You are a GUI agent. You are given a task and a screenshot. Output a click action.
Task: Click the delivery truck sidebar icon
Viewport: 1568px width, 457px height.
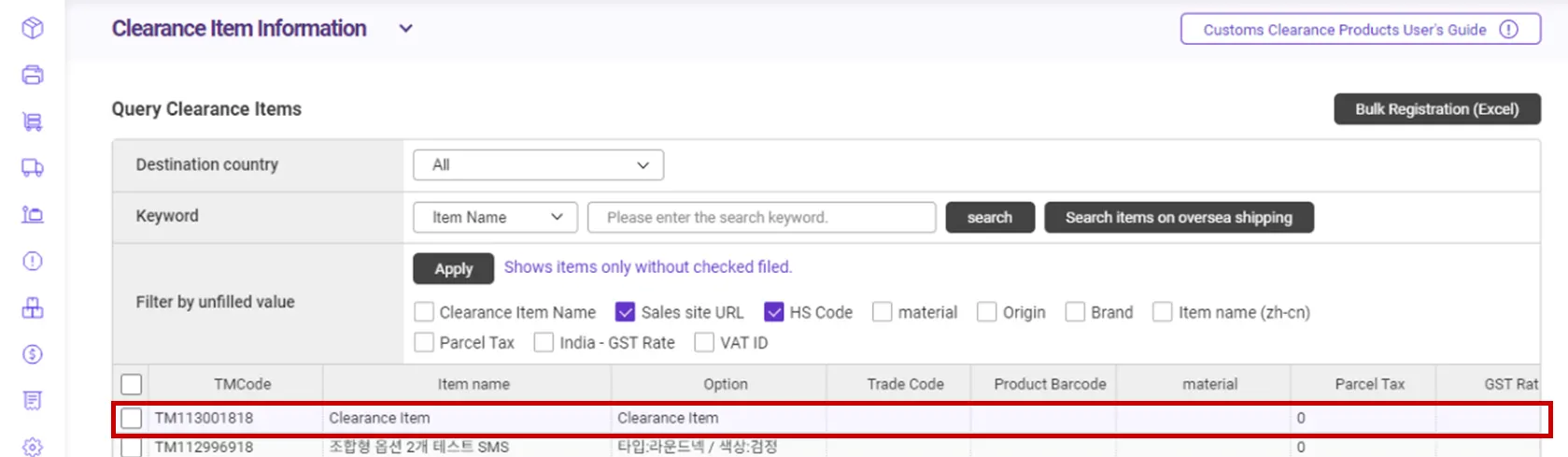coord(33,168)
